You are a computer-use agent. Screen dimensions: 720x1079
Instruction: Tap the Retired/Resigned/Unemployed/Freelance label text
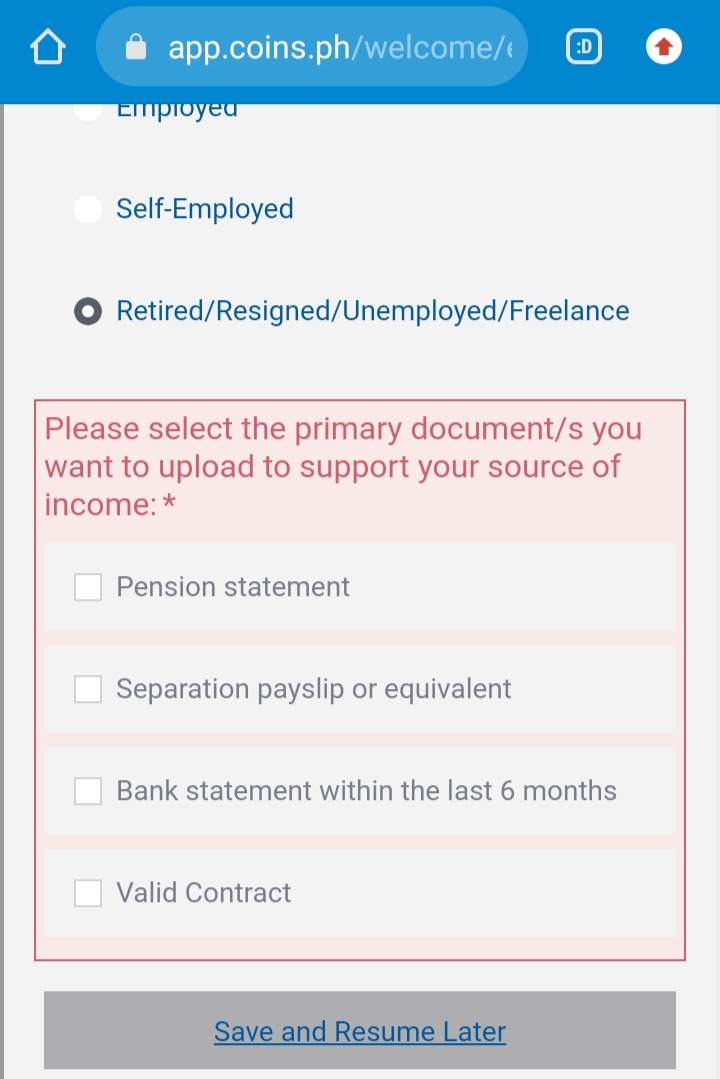(x=372, y=311)
